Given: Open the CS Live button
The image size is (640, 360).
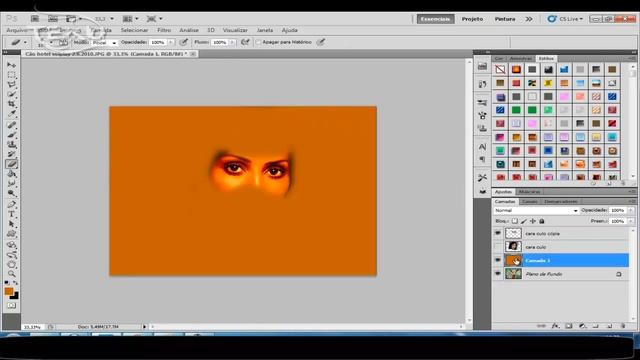Looking at the screenshot, I should click(x=565, y=19).
